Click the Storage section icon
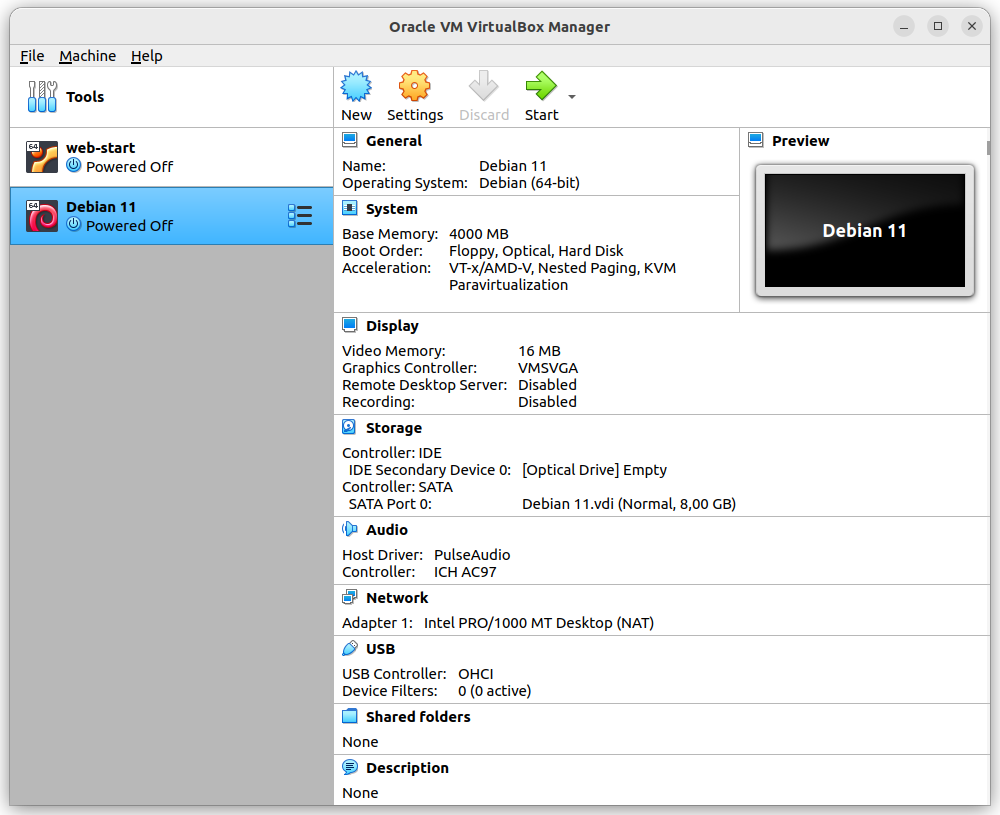The image size is (1000, 815). 348,427
